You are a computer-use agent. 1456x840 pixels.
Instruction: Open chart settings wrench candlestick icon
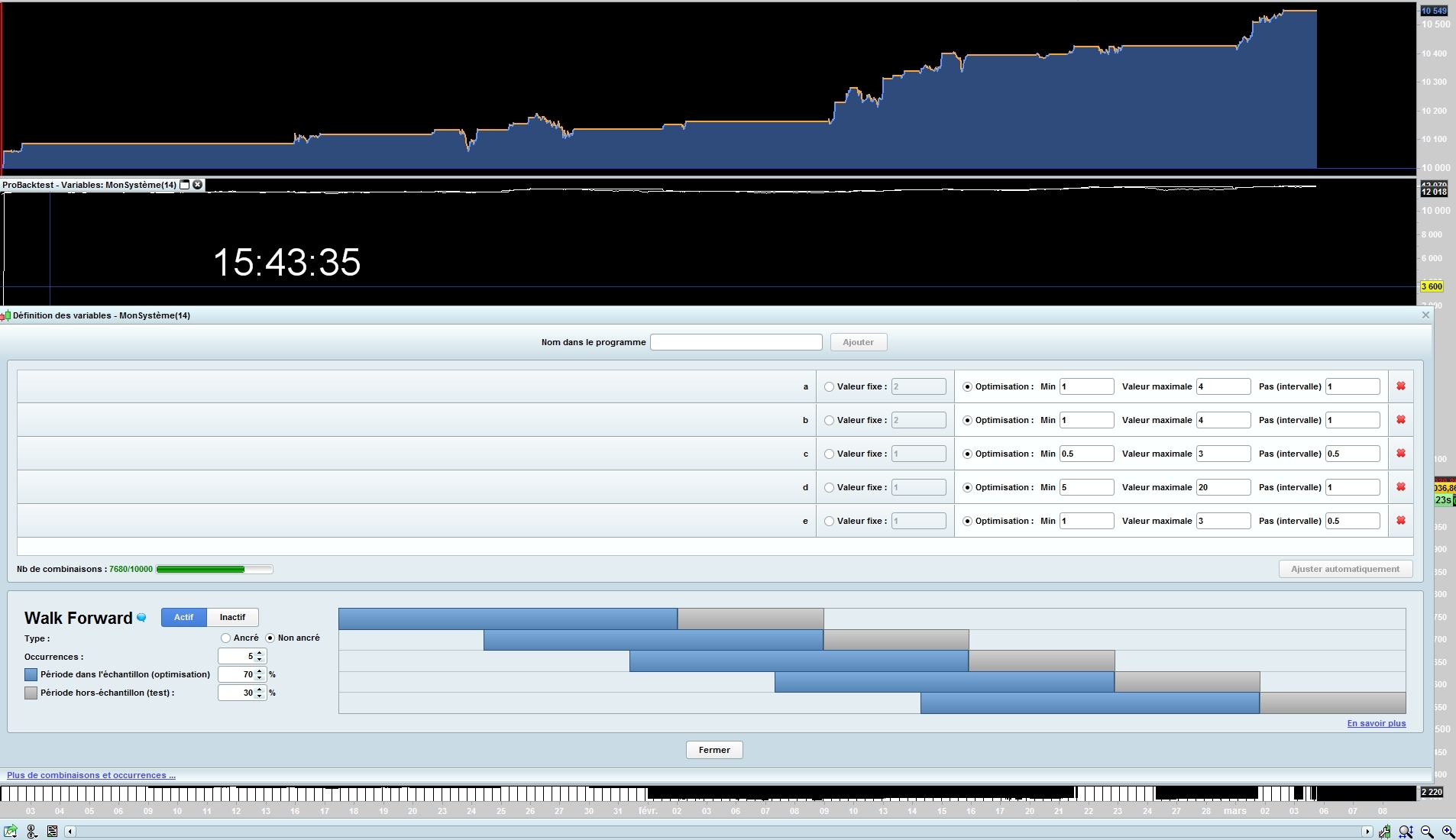pyautogui.click(x=1384, y=832)
